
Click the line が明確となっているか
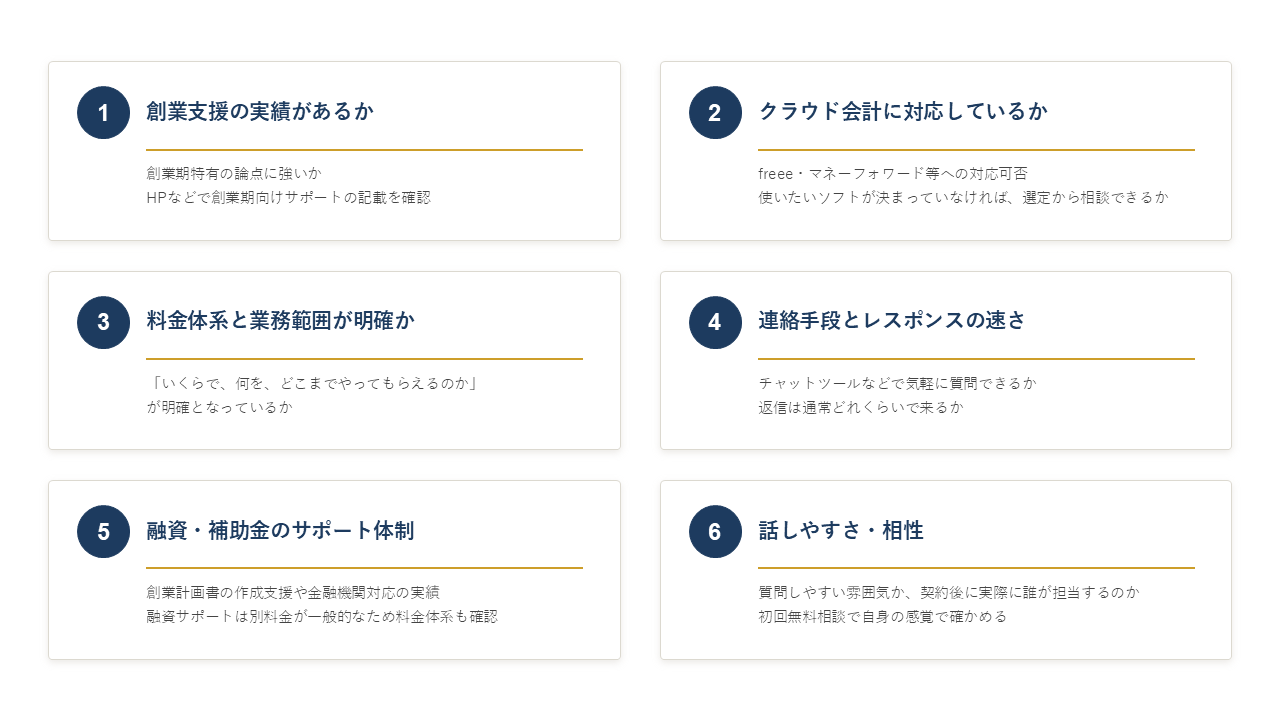pyautogui.click(x=220, y=407)
